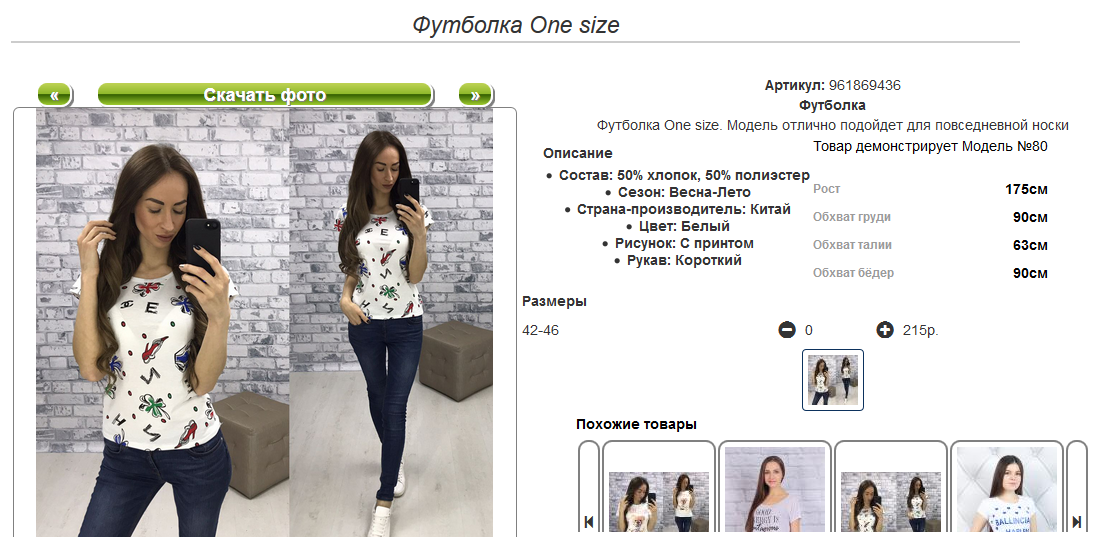This screenshot has height=537, width=1095.
Task: Click the Скачать фото button
Action: click(x=265, y=95)
